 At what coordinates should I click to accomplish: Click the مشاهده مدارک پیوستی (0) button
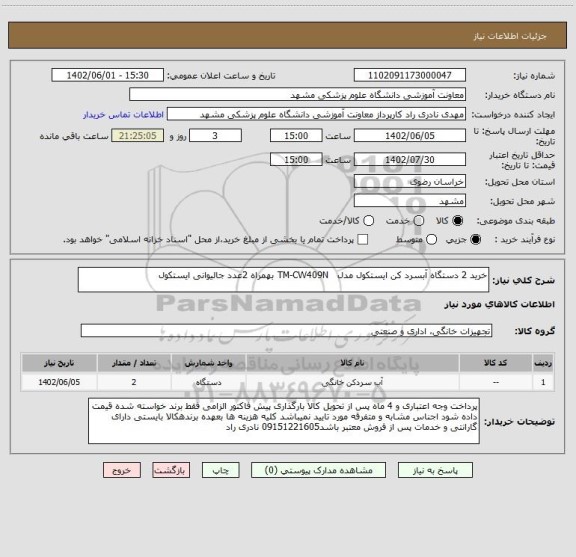318,470
